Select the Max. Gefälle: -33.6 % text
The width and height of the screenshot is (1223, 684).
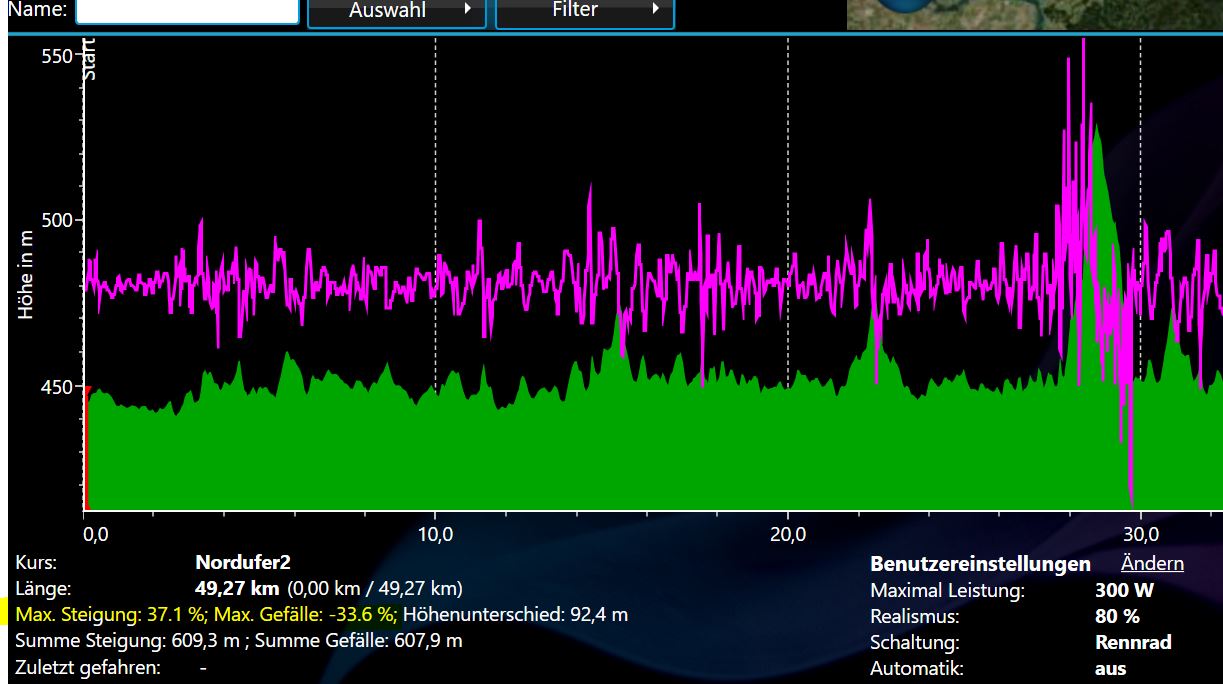(305, 614)
